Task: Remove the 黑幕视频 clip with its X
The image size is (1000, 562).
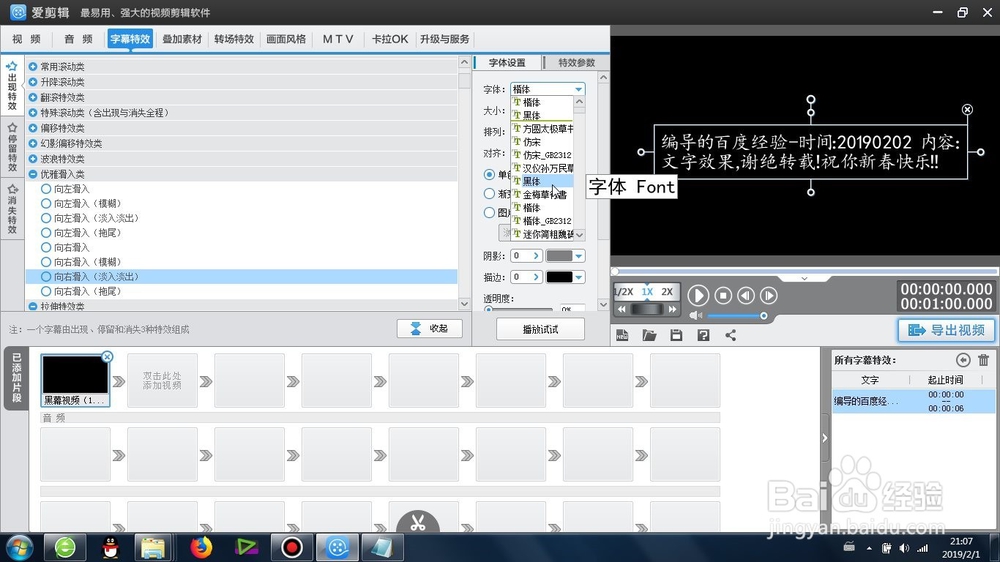Action: tap(107, 357)
